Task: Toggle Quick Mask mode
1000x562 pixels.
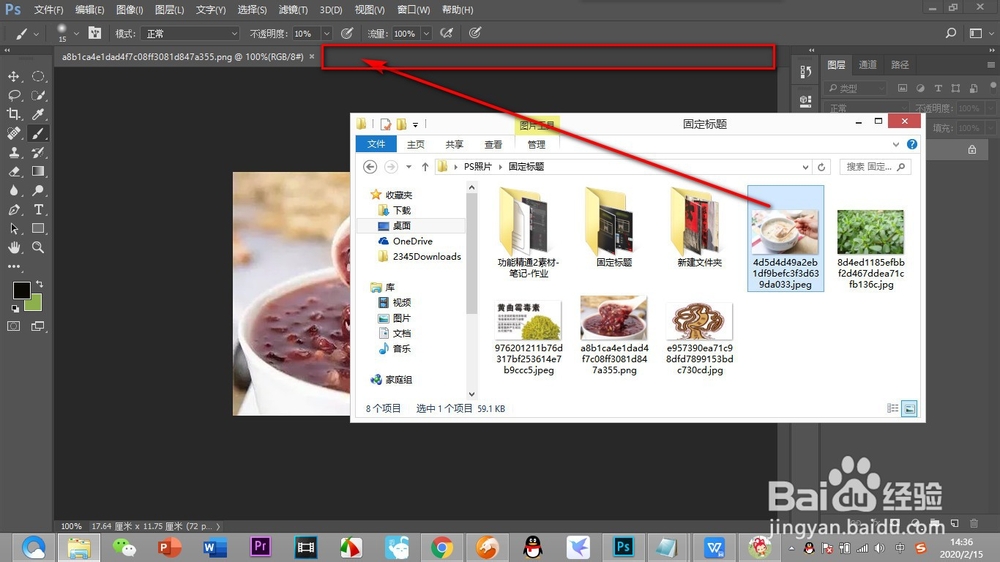Action: (13, 327)
